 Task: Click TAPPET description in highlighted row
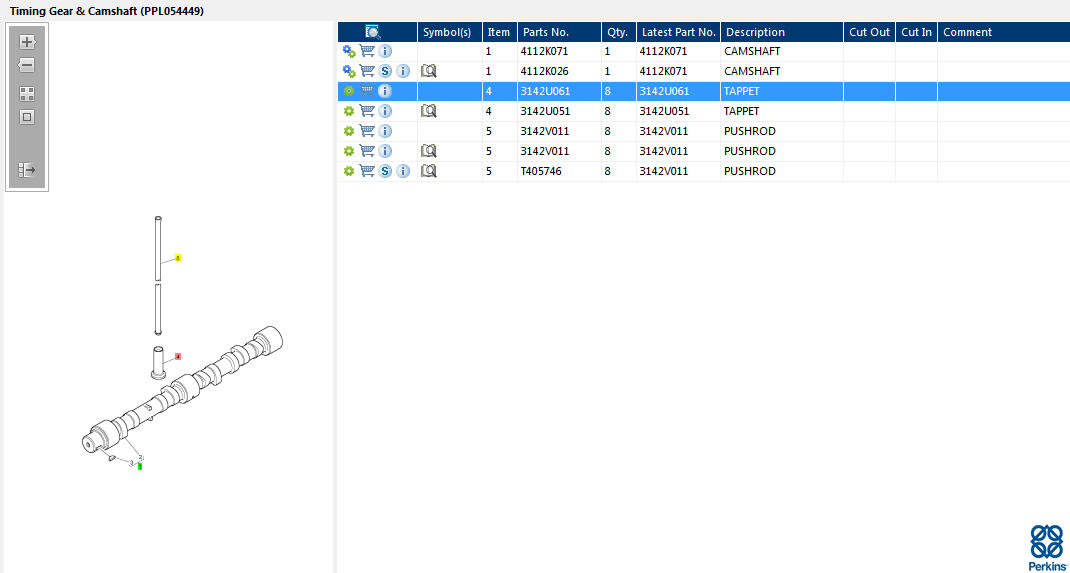pos(742,91)
